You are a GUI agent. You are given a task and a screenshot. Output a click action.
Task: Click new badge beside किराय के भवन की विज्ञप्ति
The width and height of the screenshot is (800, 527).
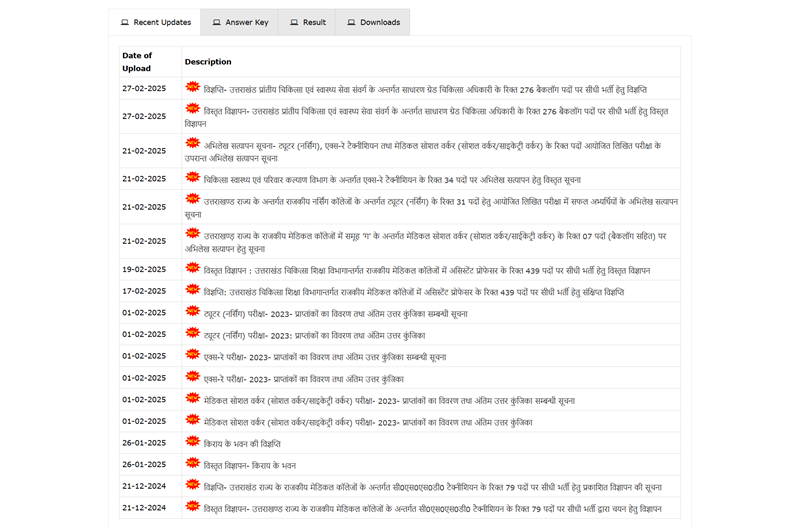[193, 441]
